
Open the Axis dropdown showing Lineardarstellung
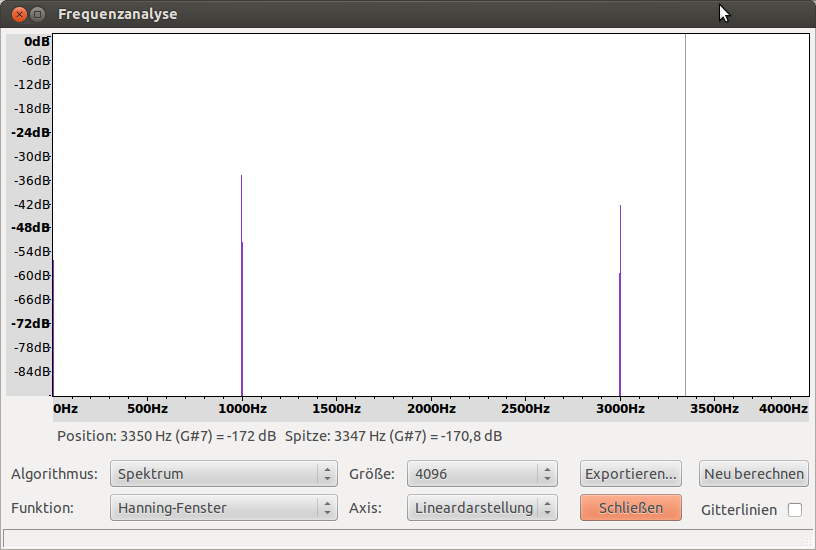tap(482, 508)
